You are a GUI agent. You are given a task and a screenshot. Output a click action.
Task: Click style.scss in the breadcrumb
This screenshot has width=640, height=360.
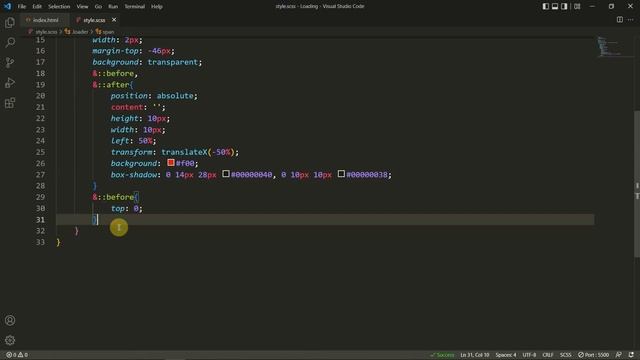click(46, 31)
